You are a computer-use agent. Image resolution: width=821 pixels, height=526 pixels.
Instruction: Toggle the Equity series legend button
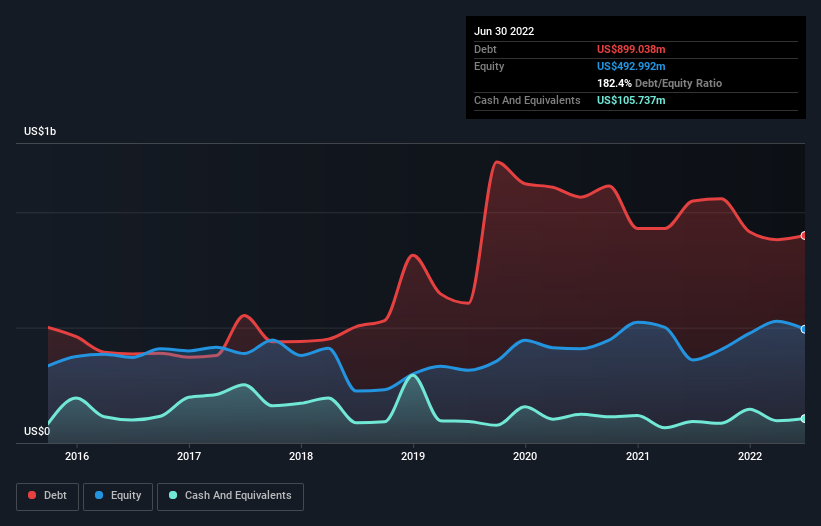coord(118,496)
